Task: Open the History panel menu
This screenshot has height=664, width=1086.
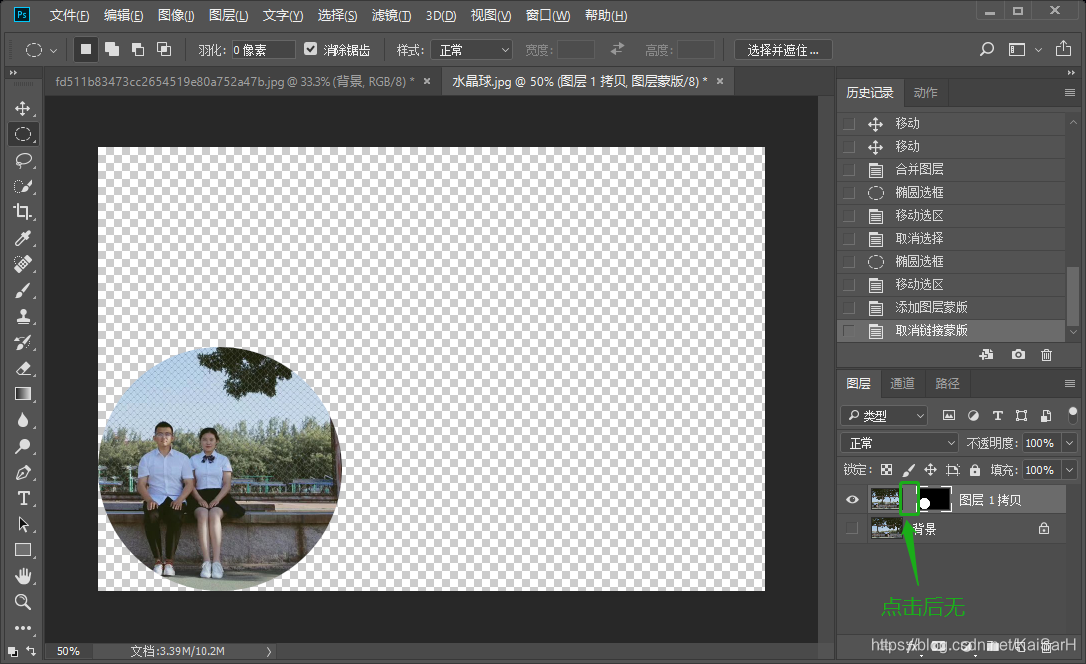Action: click(x=1069, y=93)
